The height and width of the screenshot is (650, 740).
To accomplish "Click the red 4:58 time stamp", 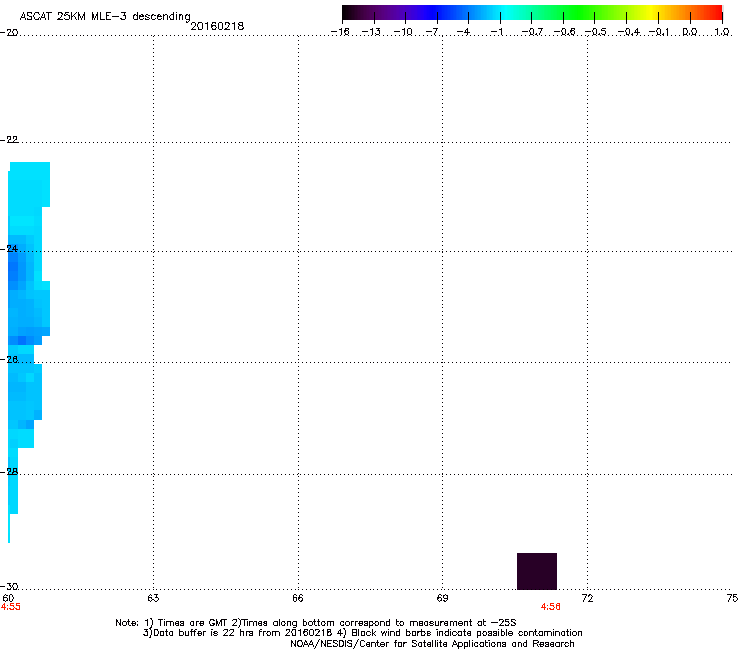I will (x=551, y=607).
